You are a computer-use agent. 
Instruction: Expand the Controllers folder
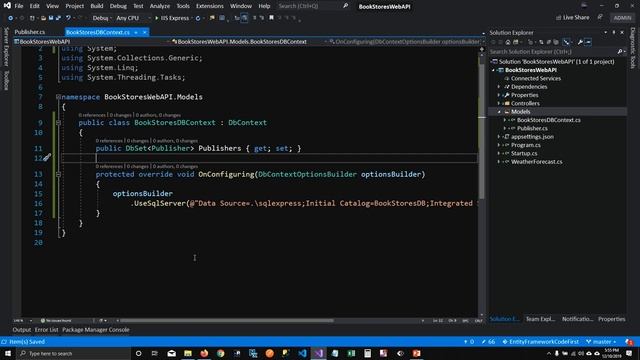(499, 103)
